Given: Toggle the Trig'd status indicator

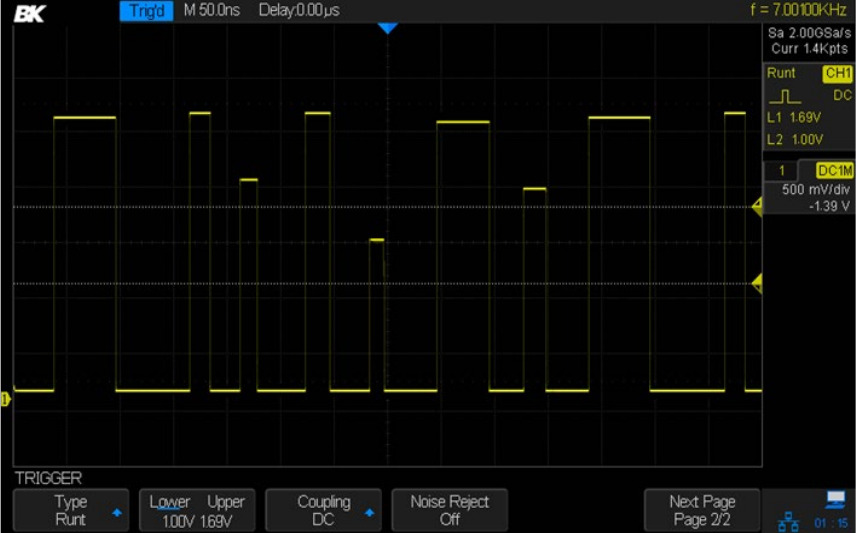Looking at the screenshot, I should pyautogui.click(x=147, y=11).
